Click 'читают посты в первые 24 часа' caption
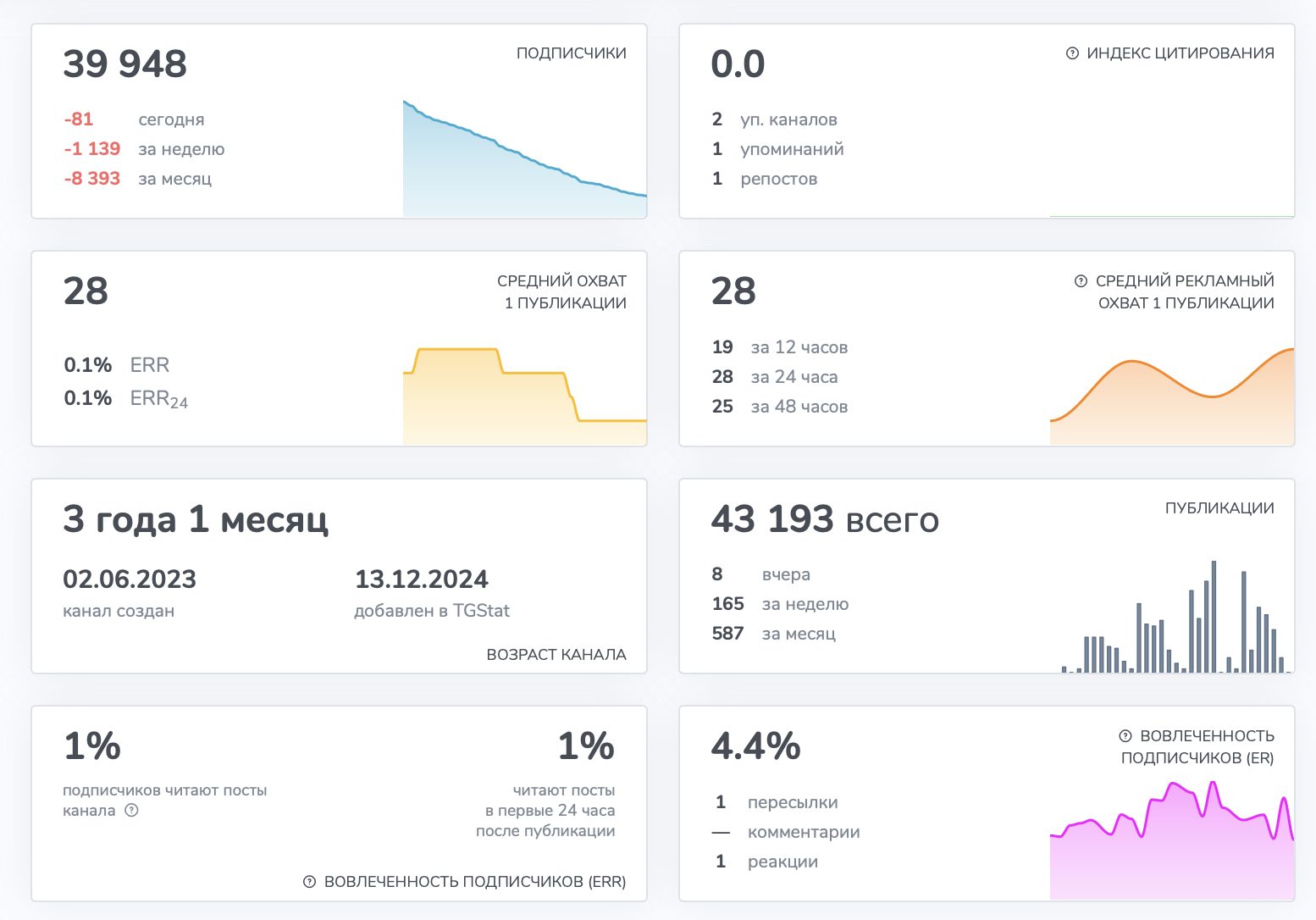 pyautogui.click(x=545, y=811)
